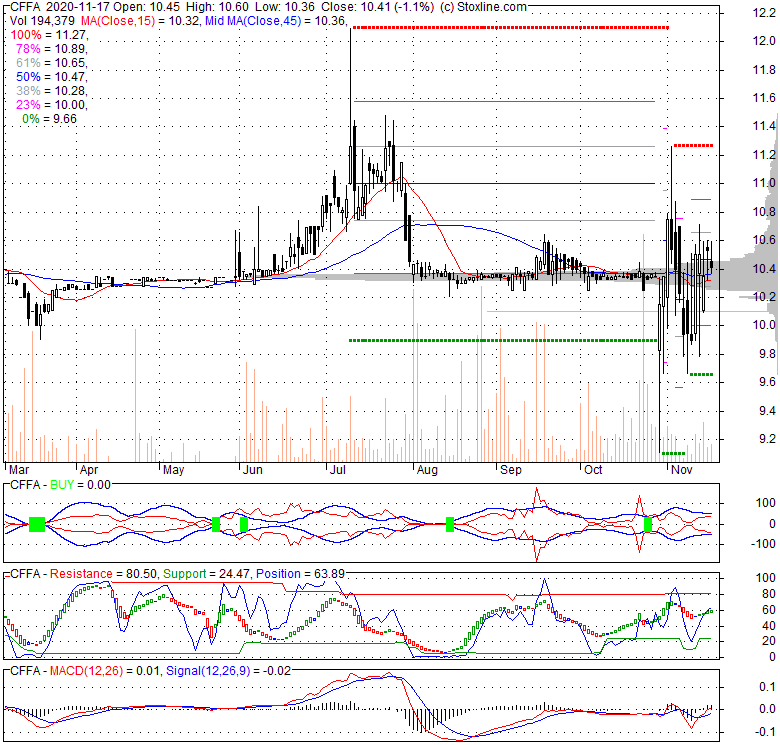This screenshot has width=780, height=745.
Task: Click the 61% = 10.65 Fibonacci level
Action: (51, 63)
